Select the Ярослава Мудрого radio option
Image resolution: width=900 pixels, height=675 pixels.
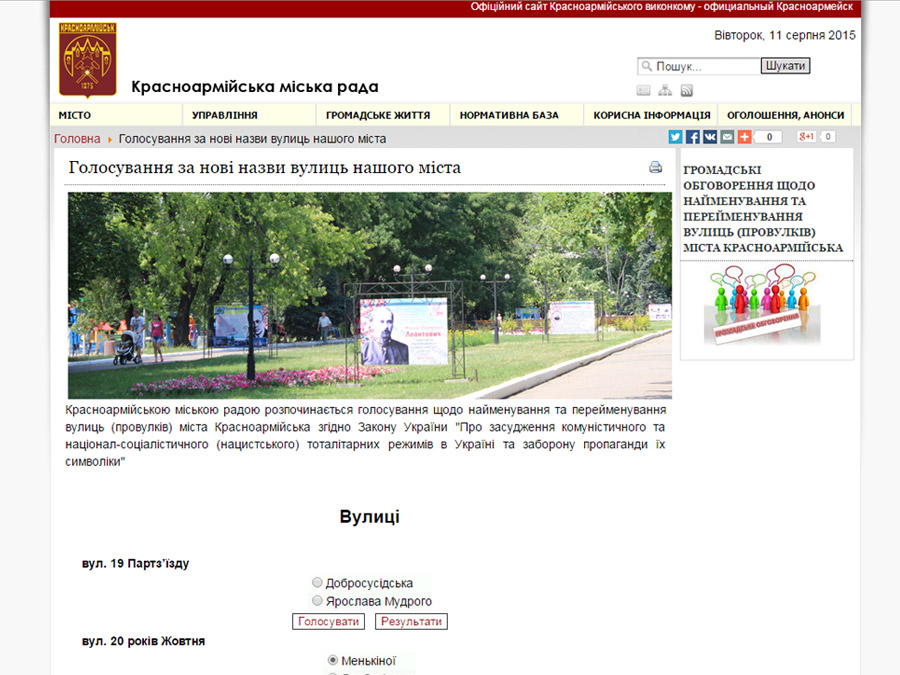pyautogui.click(x=317, y=601)
